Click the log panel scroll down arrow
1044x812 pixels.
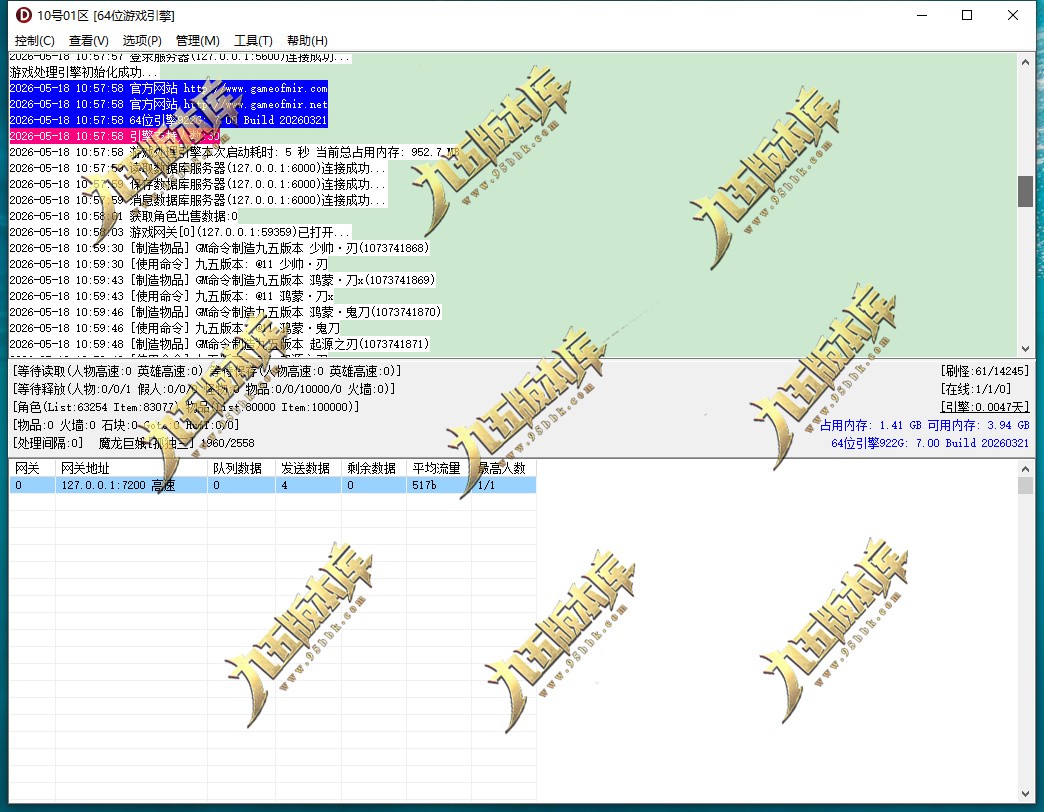tap(1025, 349)
